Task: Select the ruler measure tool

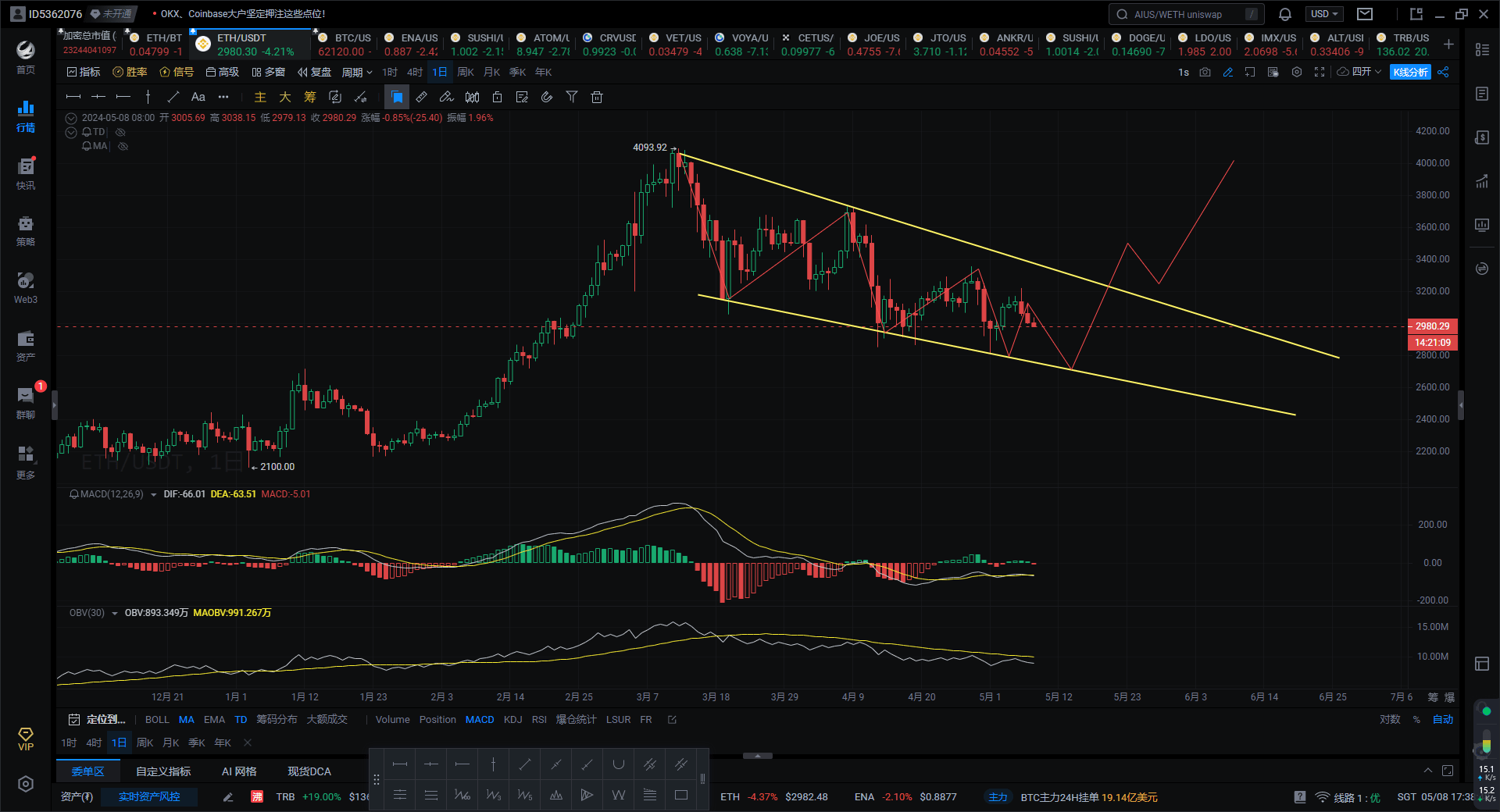Action: point(422,97)
